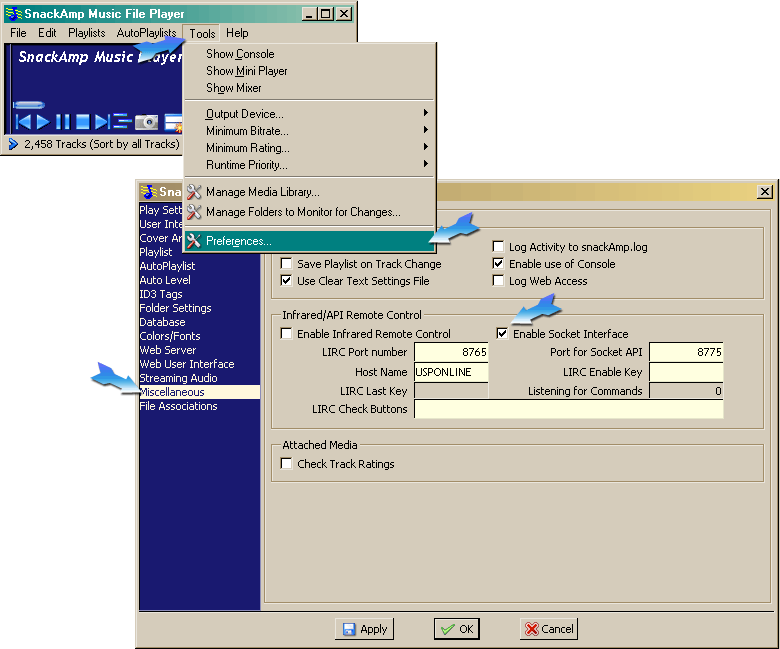Screen dimensions: 780x649
Task: Select Show Mini Player menu entry
Action: point(309,71)
